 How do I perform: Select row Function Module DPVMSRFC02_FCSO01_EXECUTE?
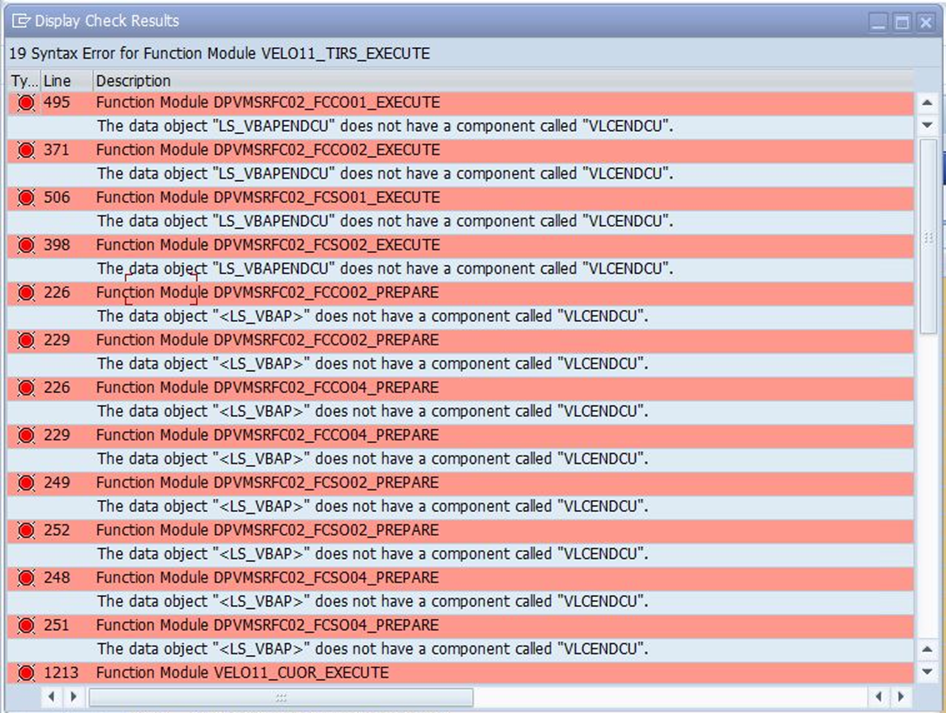[460, 197]
